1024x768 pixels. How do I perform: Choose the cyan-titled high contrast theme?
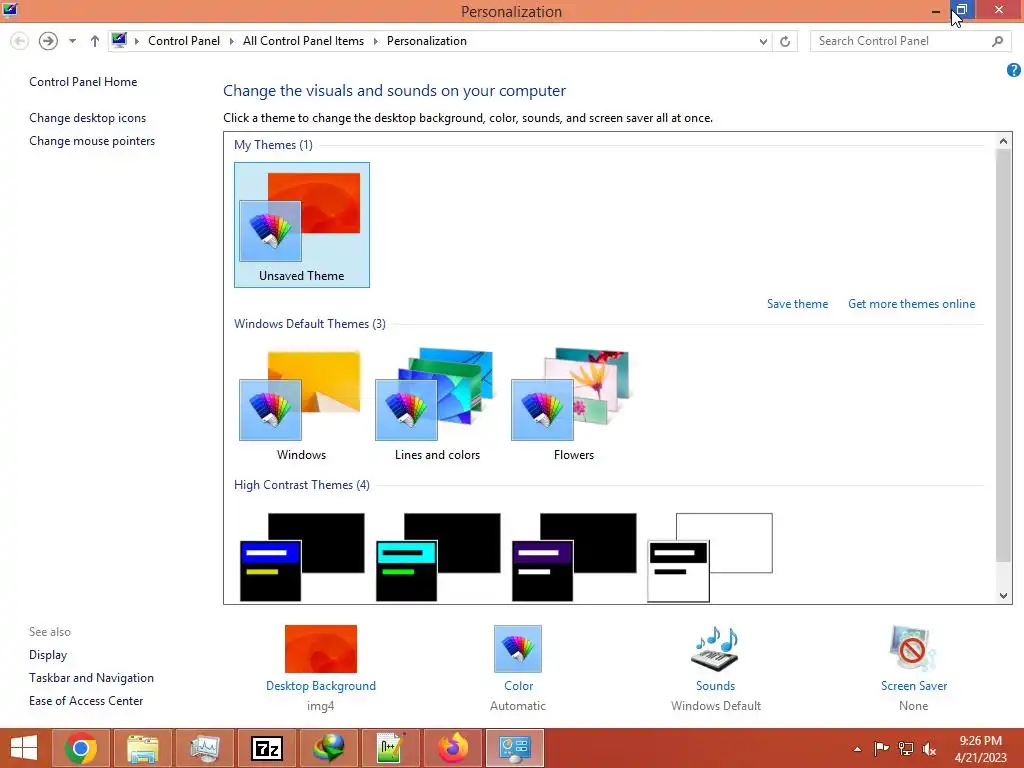coord(438,557)
